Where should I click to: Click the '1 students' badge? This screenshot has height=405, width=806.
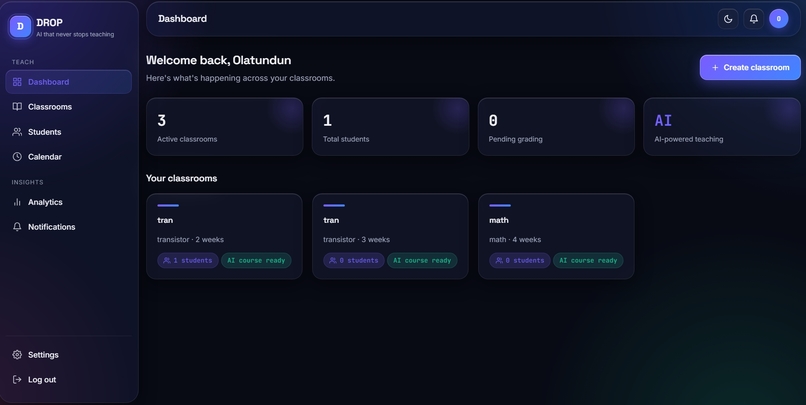pyautogui.click(x=188, y=261)
